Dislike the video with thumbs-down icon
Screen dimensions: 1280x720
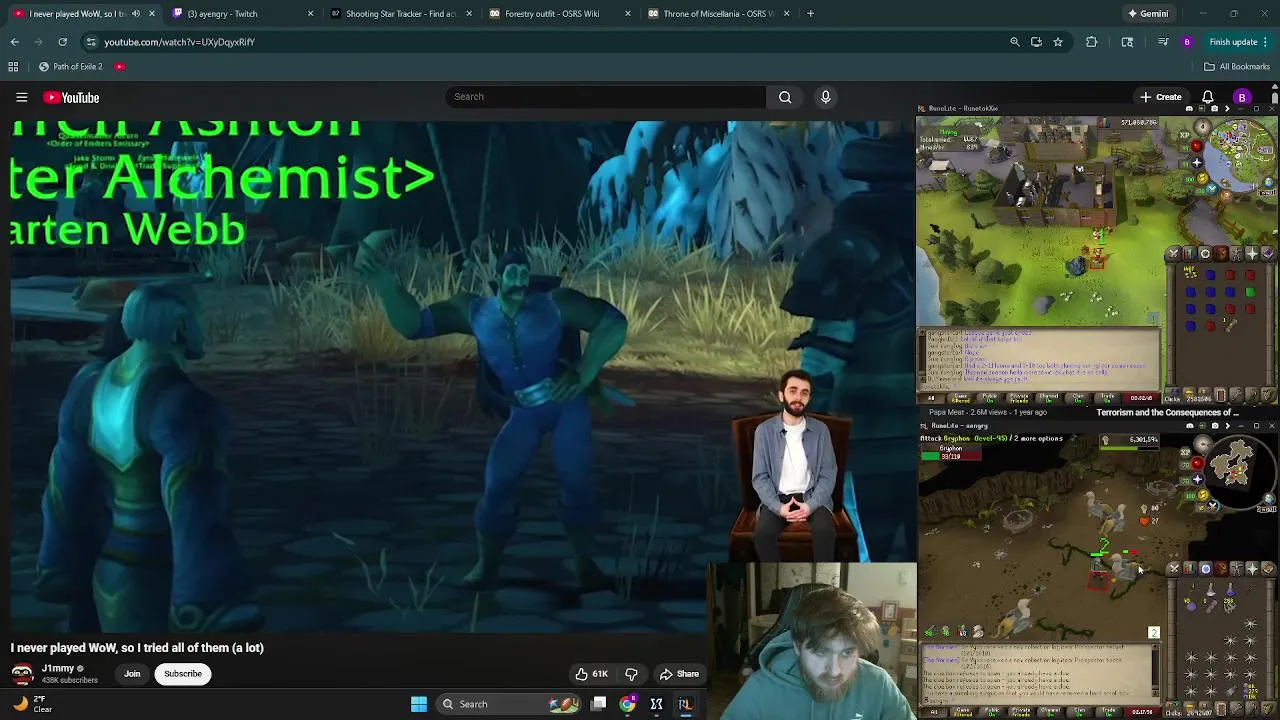point(631,674)
